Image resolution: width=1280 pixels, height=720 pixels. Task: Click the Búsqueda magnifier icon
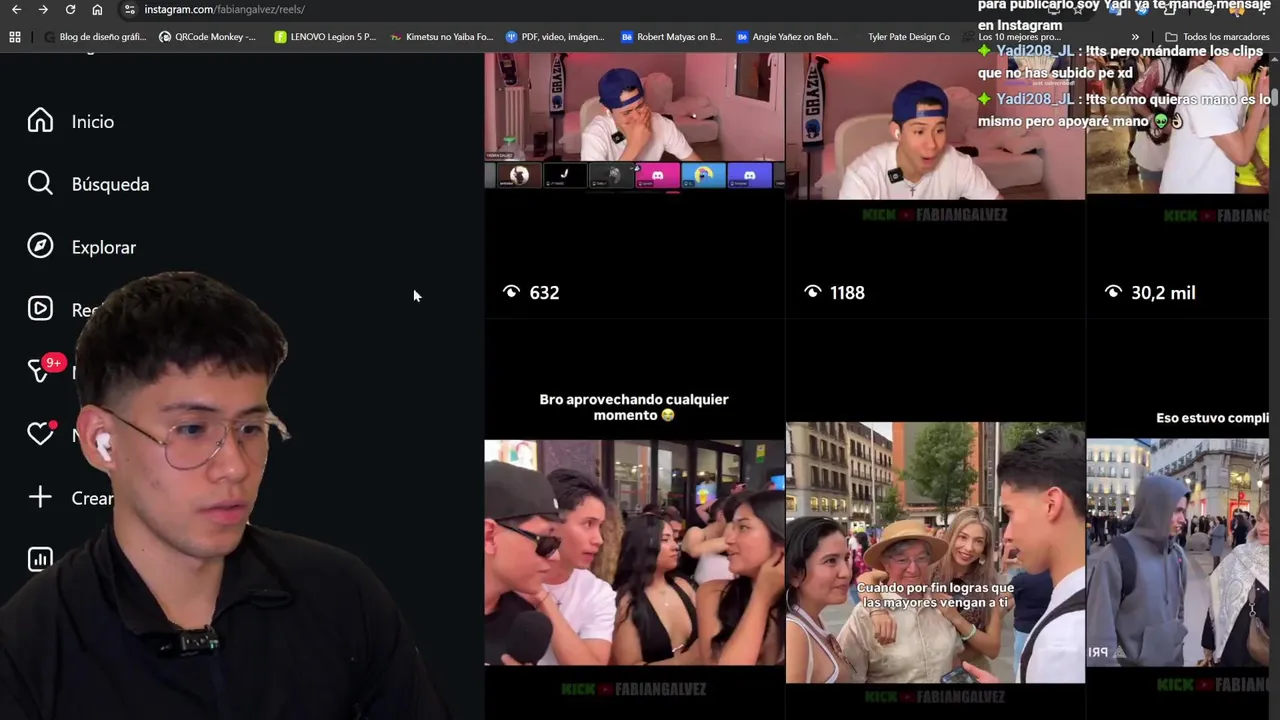pos(40,183)
